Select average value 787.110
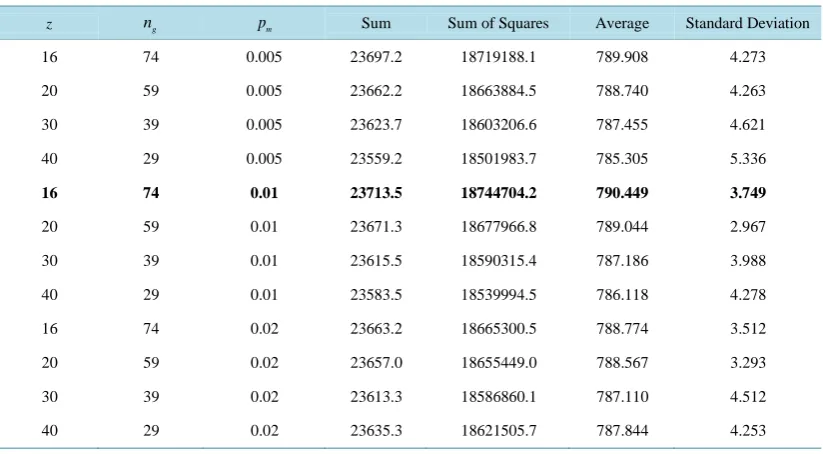823x454 pixels. tap(622, 397)
